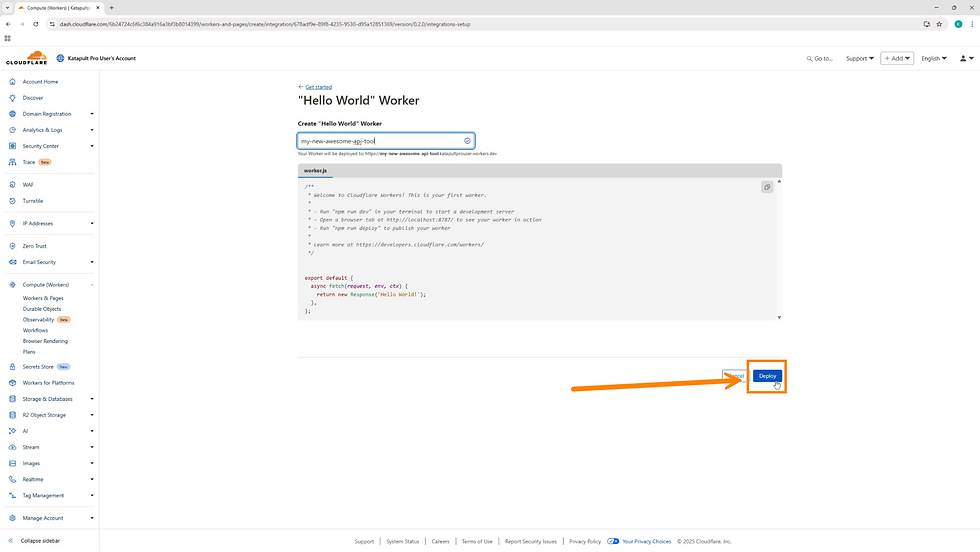Screen dimensions: 980x552
Task: Open Workers for Platforms
Action: pos(48,383)
